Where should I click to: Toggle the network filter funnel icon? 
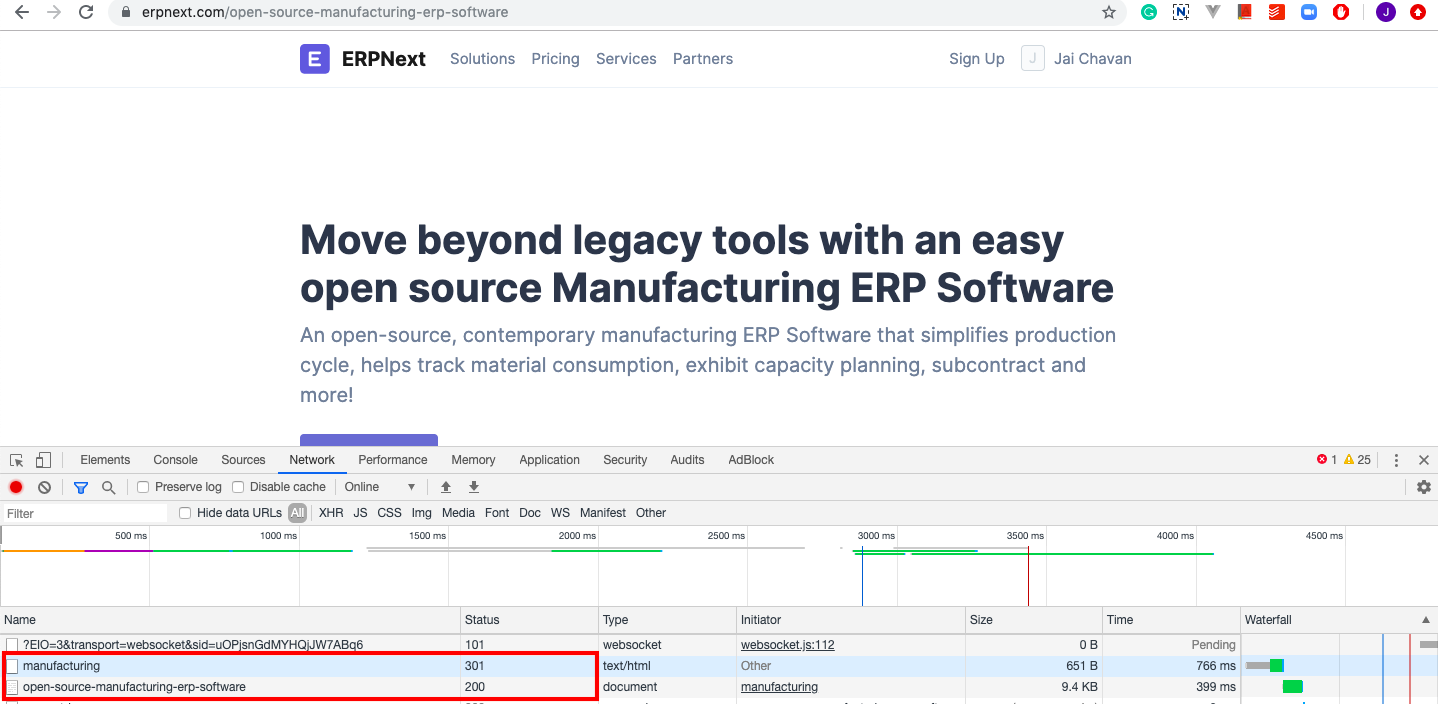(81, 487)
